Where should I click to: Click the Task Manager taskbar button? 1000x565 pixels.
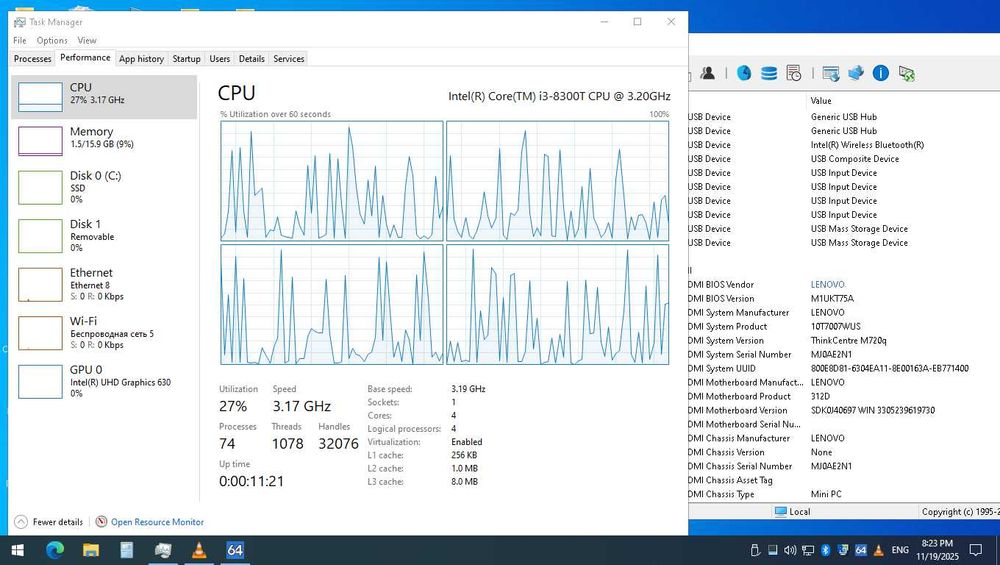(163, 550)
